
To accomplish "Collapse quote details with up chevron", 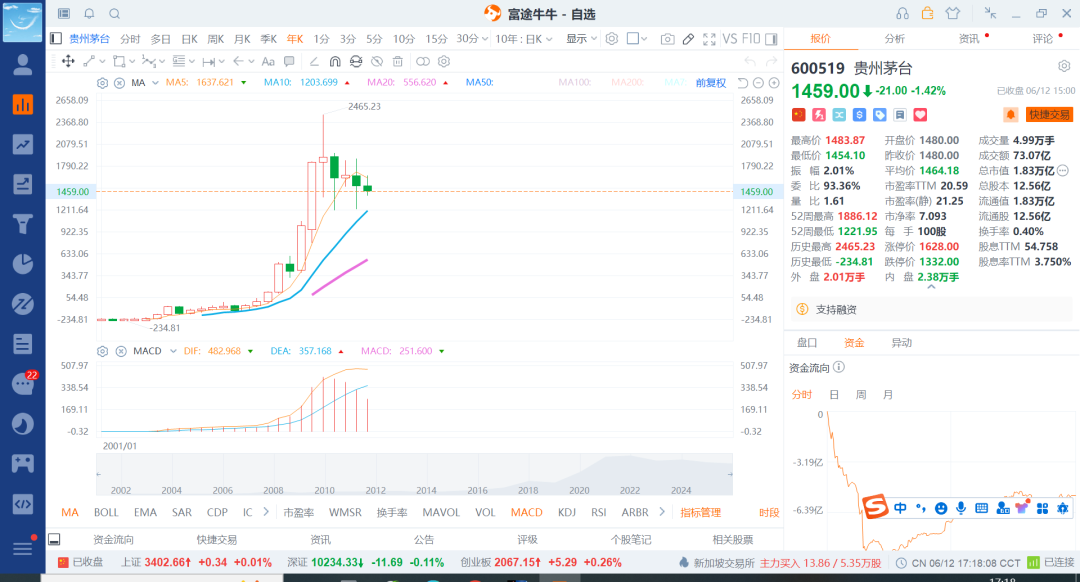I will [931, 287].
